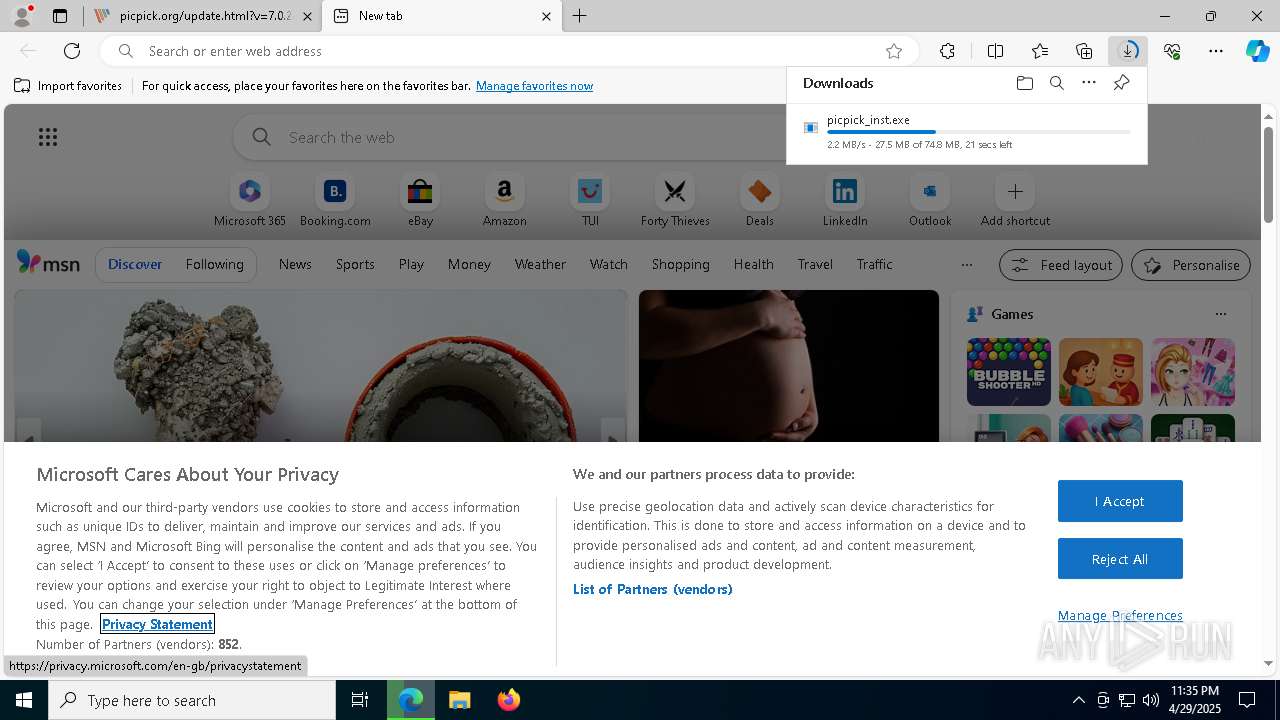Open the taskbar volume control
Viewport: 1280px width, 720px height.
pyautogui.click(x=1151, y=700)
